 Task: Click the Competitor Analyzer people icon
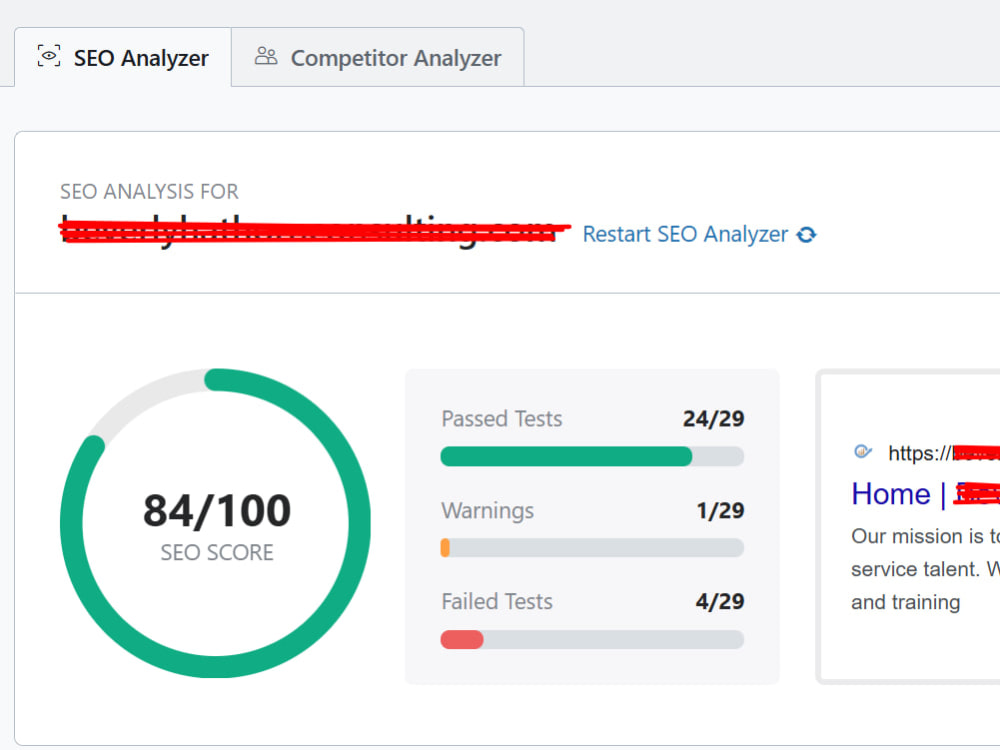tap(266, 56)
